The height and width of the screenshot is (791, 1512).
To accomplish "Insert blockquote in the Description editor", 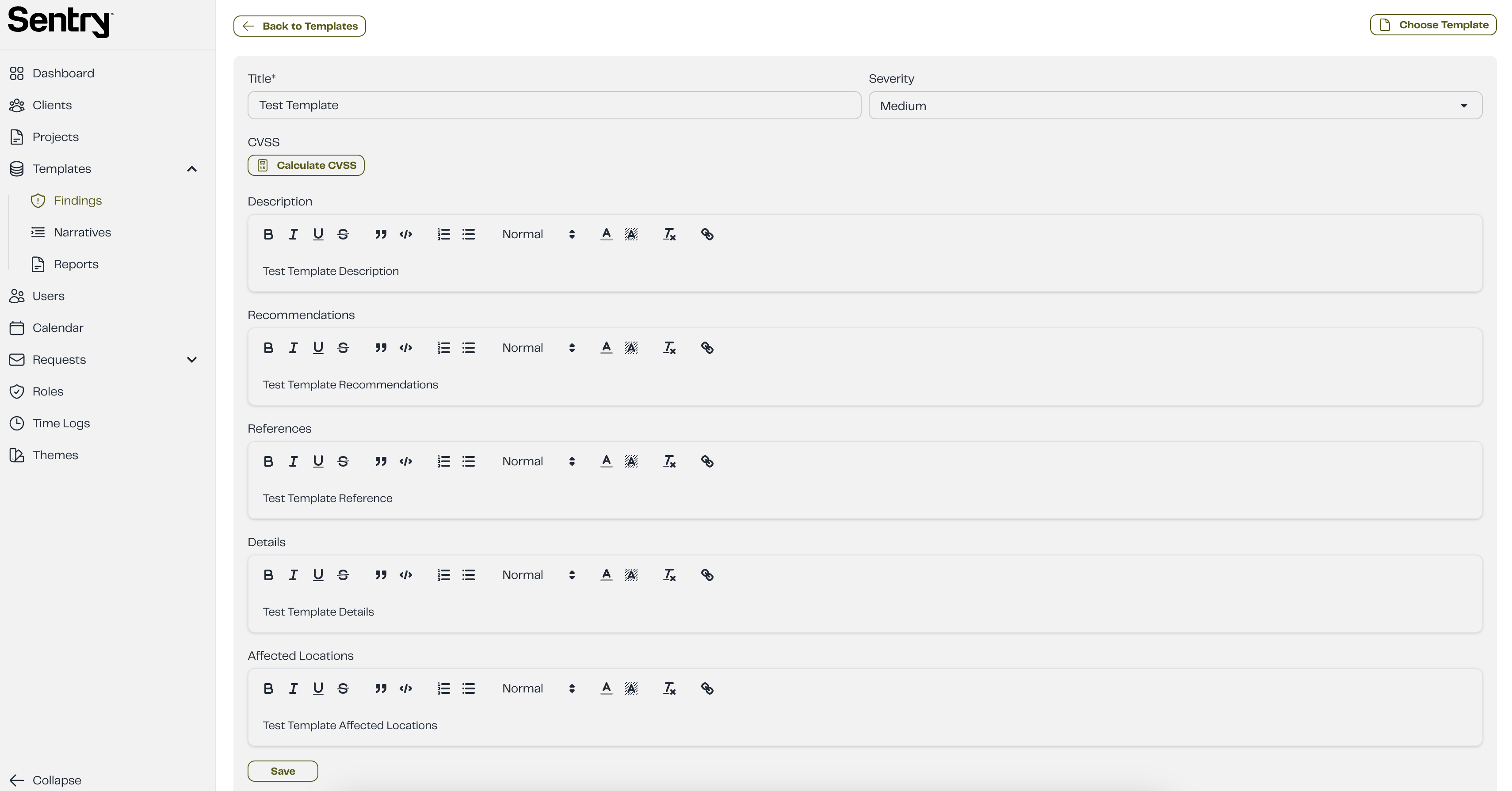I will pos(380,234).
